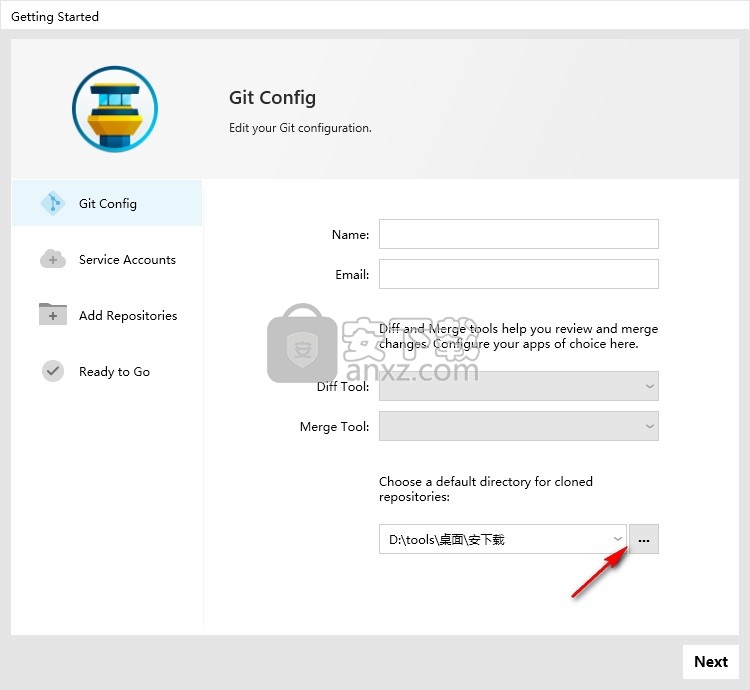Open the Service Accounts step
This screenshot has height=690, width=750.
tap(127, 260)
